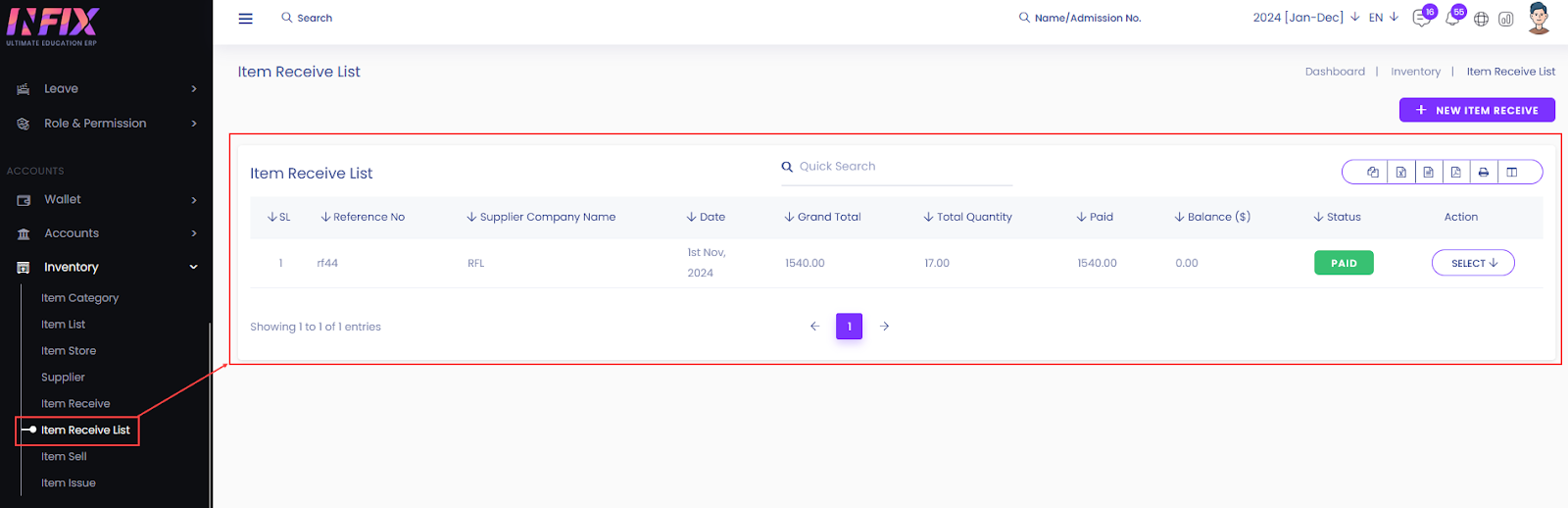Focus the top Search field

click(x=315, y=18)
